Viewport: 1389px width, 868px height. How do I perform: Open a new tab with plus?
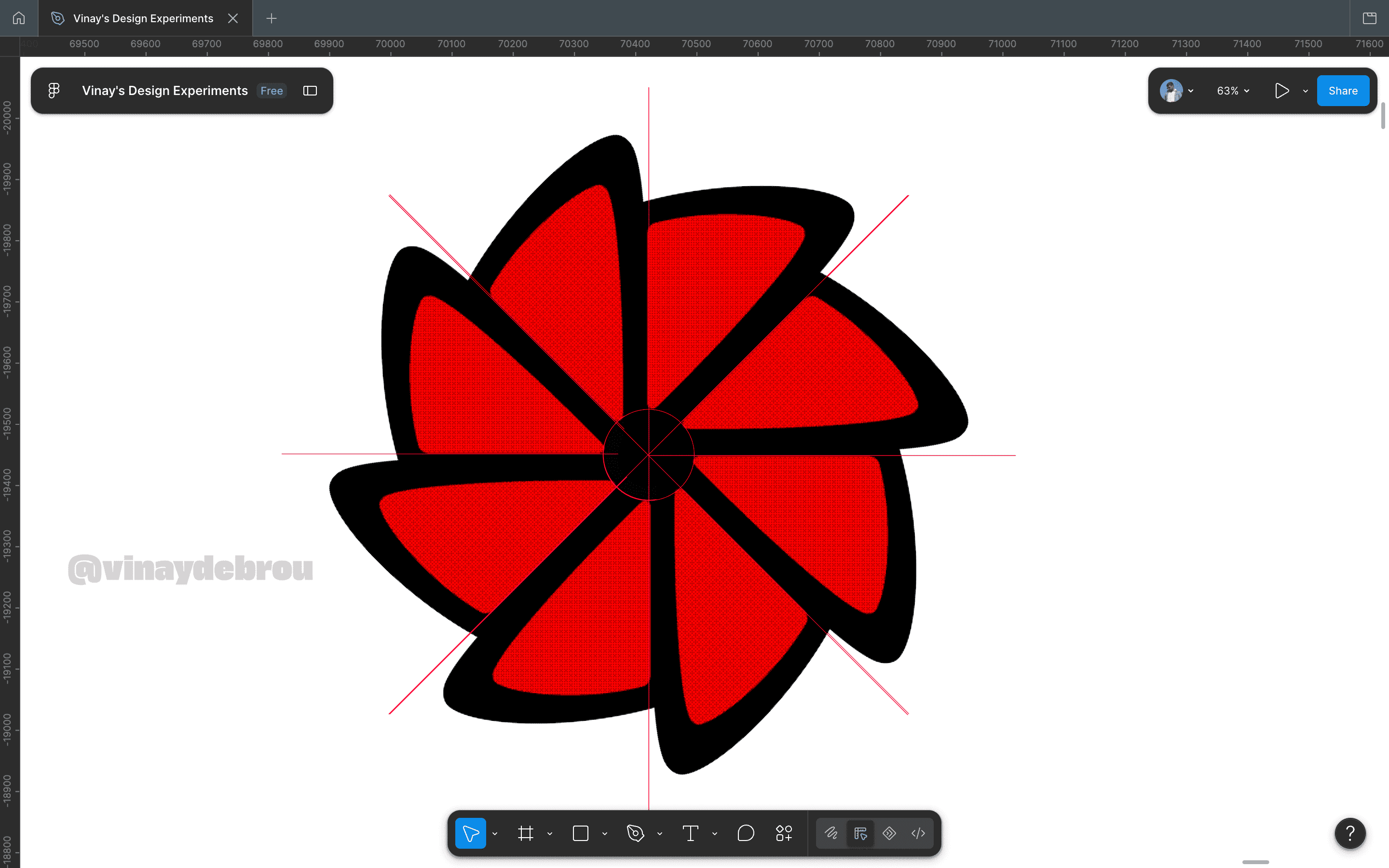pyautogui.click(x=272, y=18)
